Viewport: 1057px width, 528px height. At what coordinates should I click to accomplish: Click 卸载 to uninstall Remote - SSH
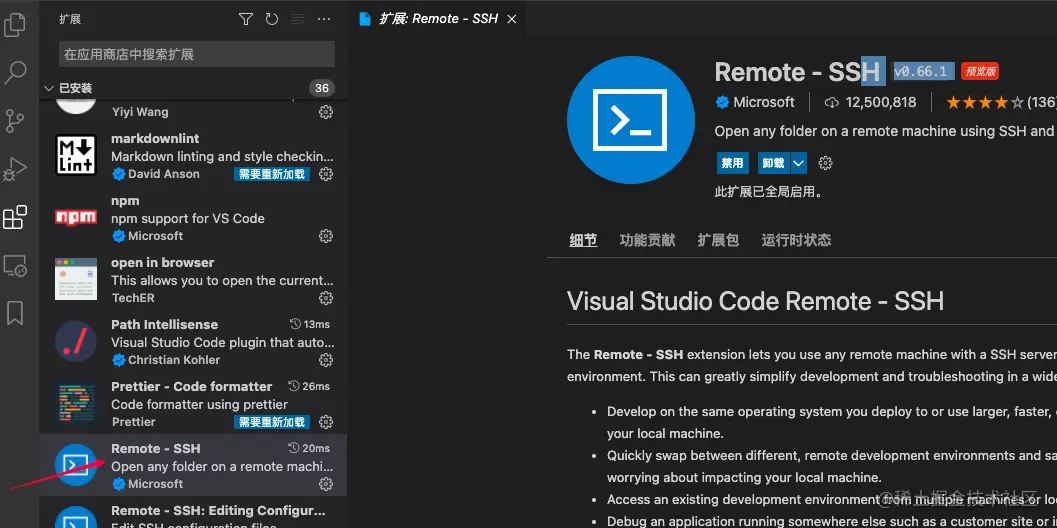(x=773, y=163)
